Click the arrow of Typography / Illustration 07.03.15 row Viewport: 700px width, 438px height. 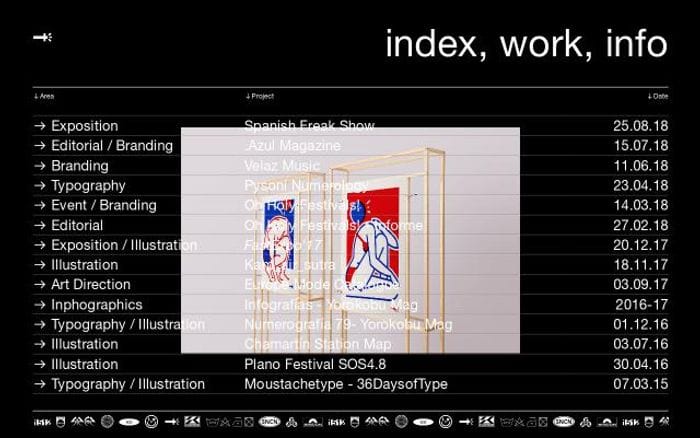pyautogui.click(x=40, y=384)
